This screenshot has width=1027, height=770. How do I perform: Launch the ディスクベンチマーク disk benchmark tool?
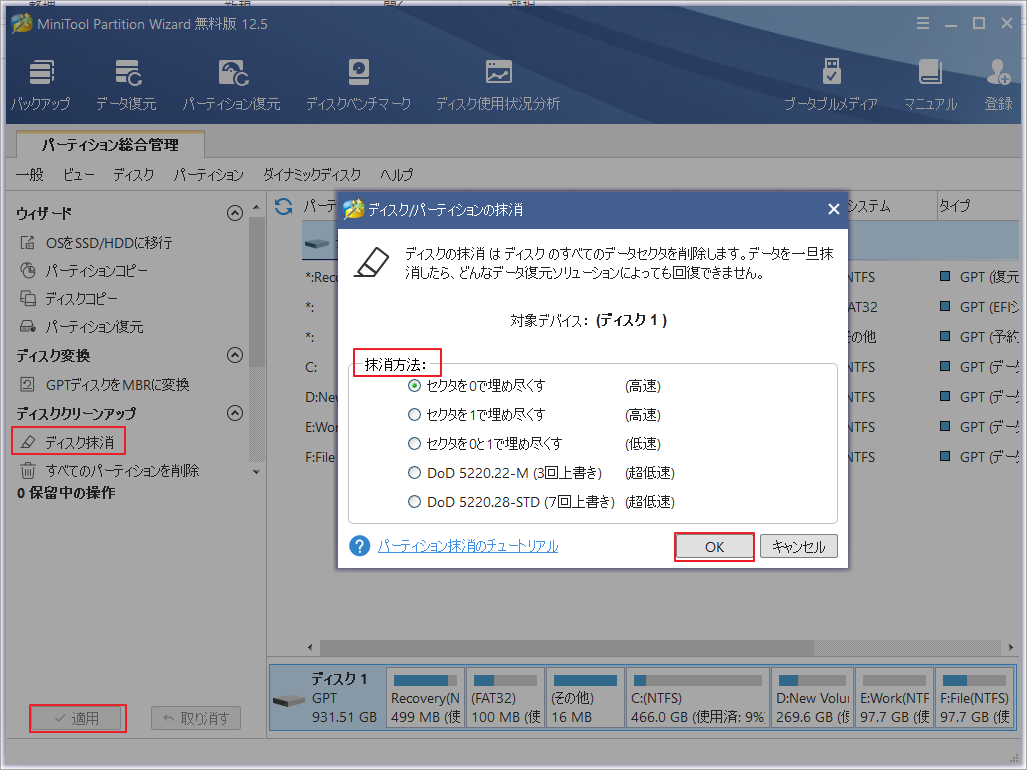357,80
